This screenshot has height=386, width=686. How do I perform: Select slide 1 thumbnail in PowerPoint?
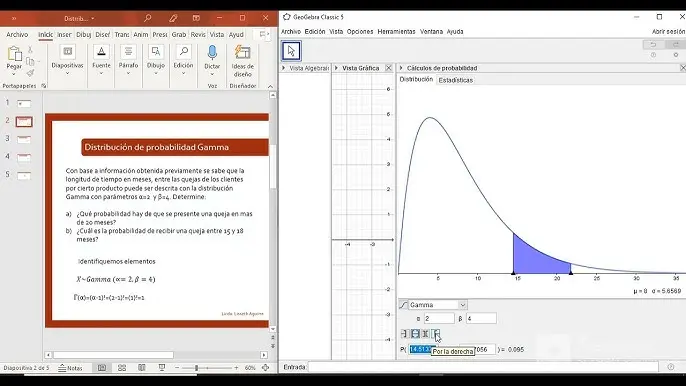pyautogui.click(x=24, y=103)
